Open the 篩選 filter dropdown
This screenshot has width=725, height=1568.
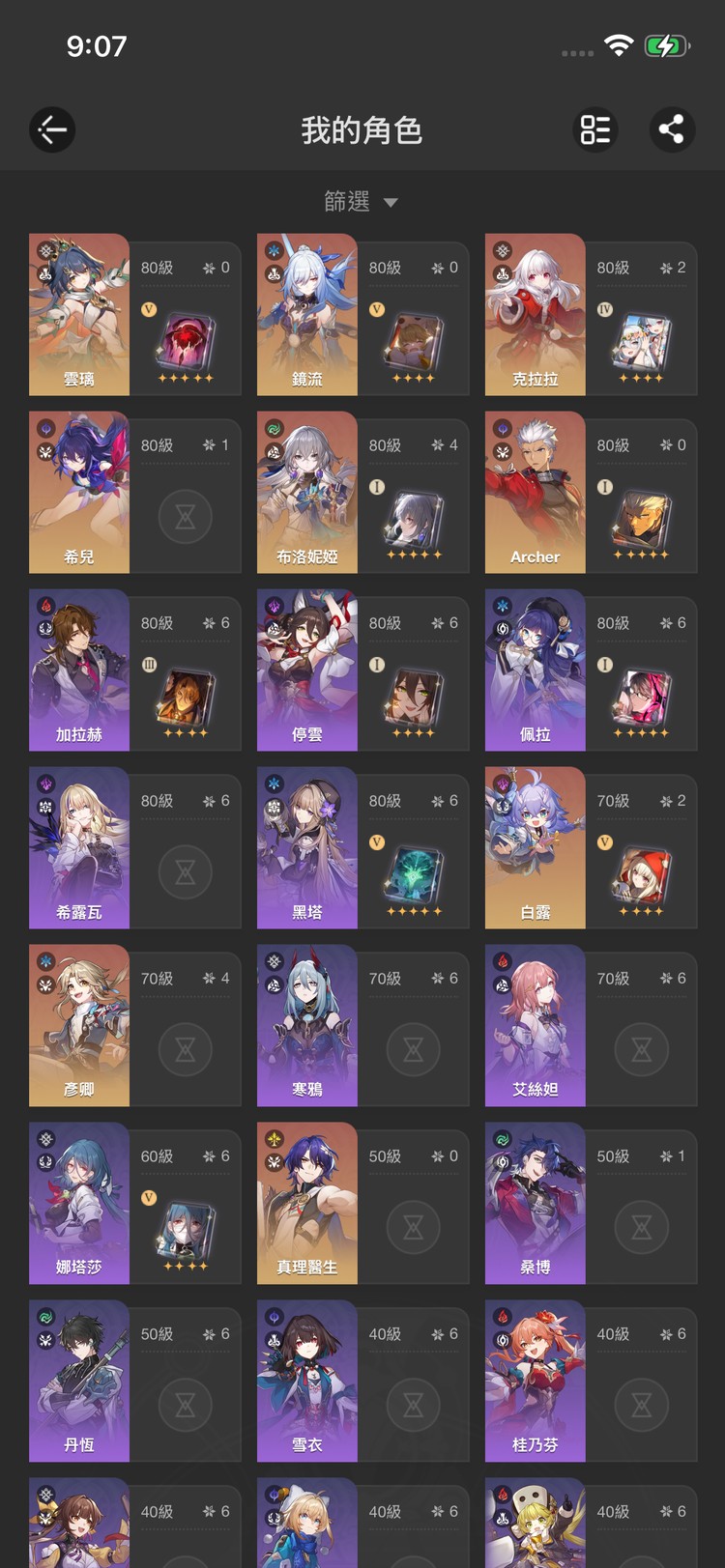pos(361,201)
